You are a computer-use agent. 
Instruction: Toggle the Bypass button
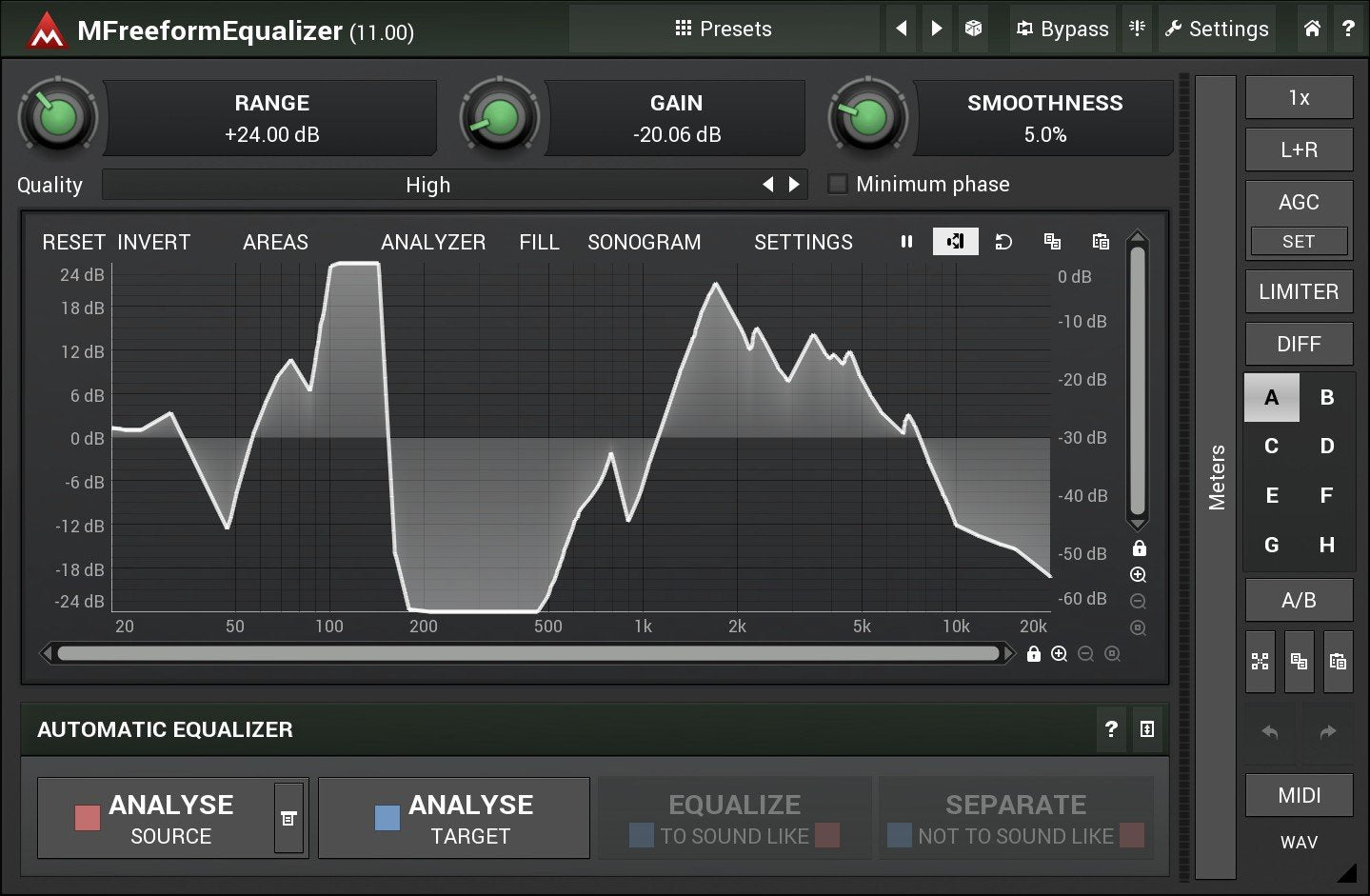pyautogui.click(x=1062, y=29)
